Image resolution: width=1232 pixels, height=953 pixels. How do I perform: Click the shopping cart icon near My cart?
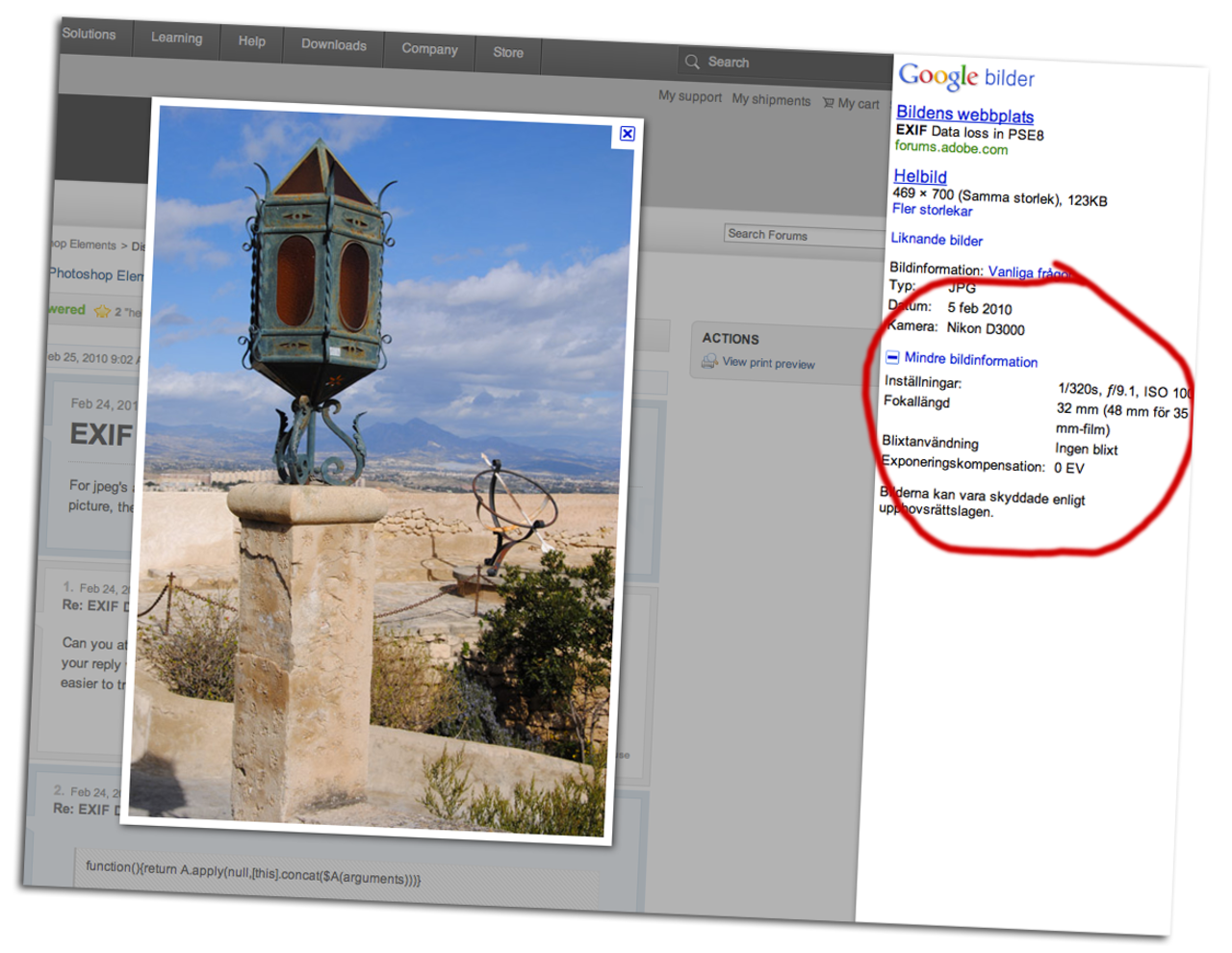(826, 102)
